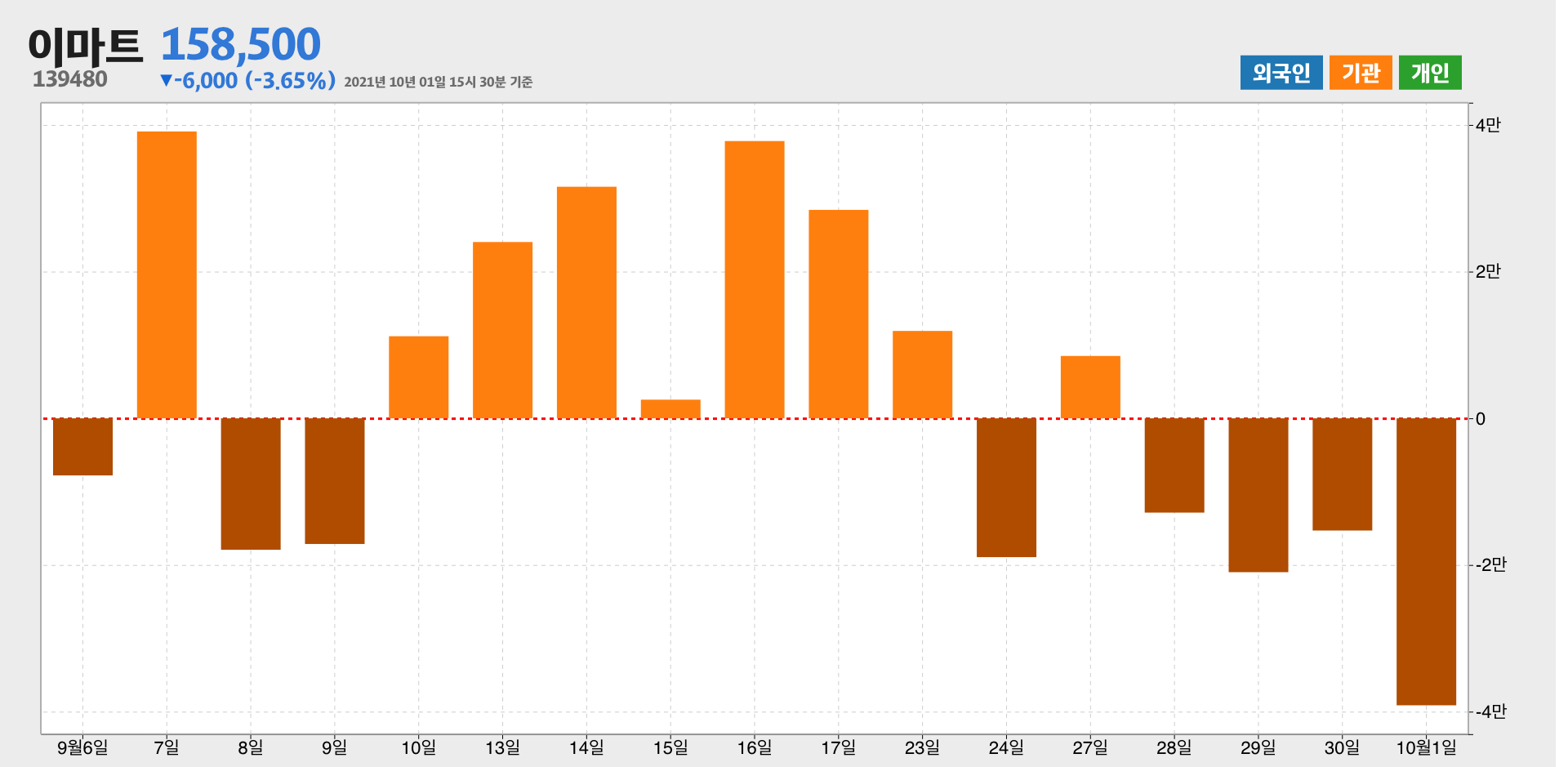Click the small bar for 15일

670,409
